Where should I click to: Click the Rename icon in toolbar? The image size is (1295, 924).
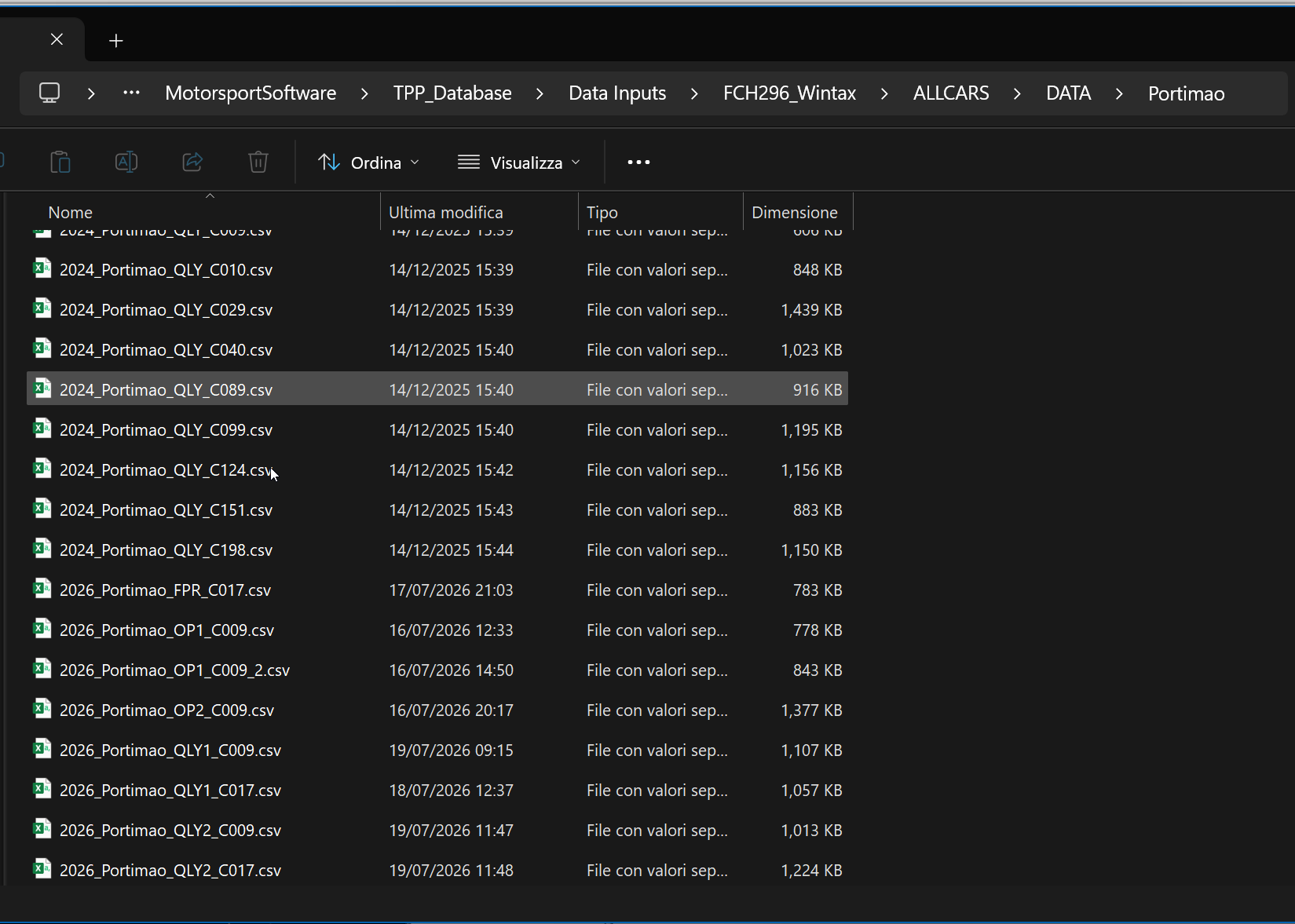(126, 163)
